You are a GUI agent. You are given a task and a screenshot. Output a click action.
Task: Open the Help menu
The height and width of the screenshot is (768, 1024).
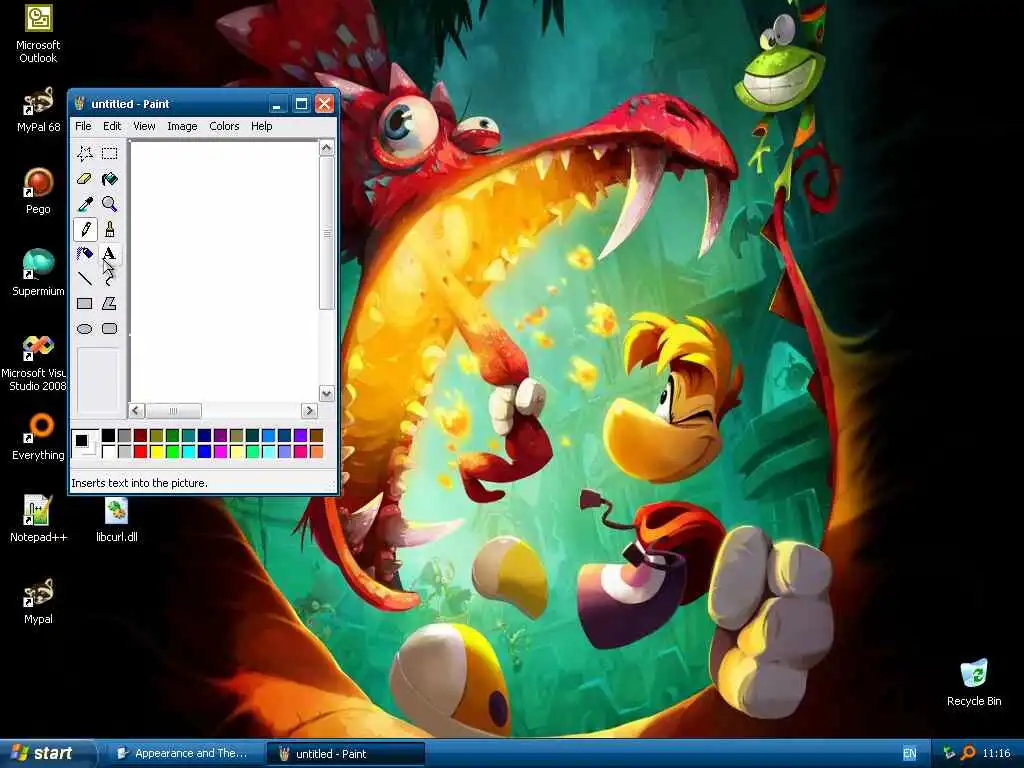261,126
